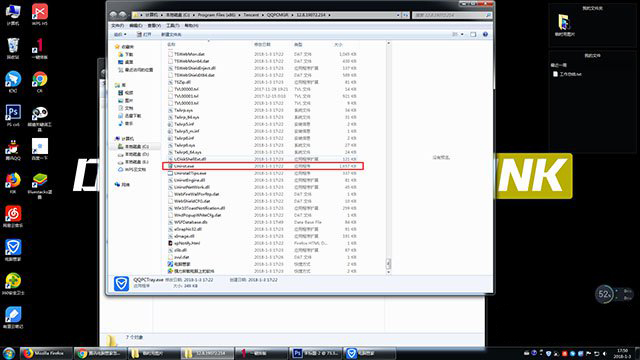This screenshot has height=360, width=640.
Task: Sort by the 修改日期 column header
Action: pyautogui.click(x=262, y=44)
